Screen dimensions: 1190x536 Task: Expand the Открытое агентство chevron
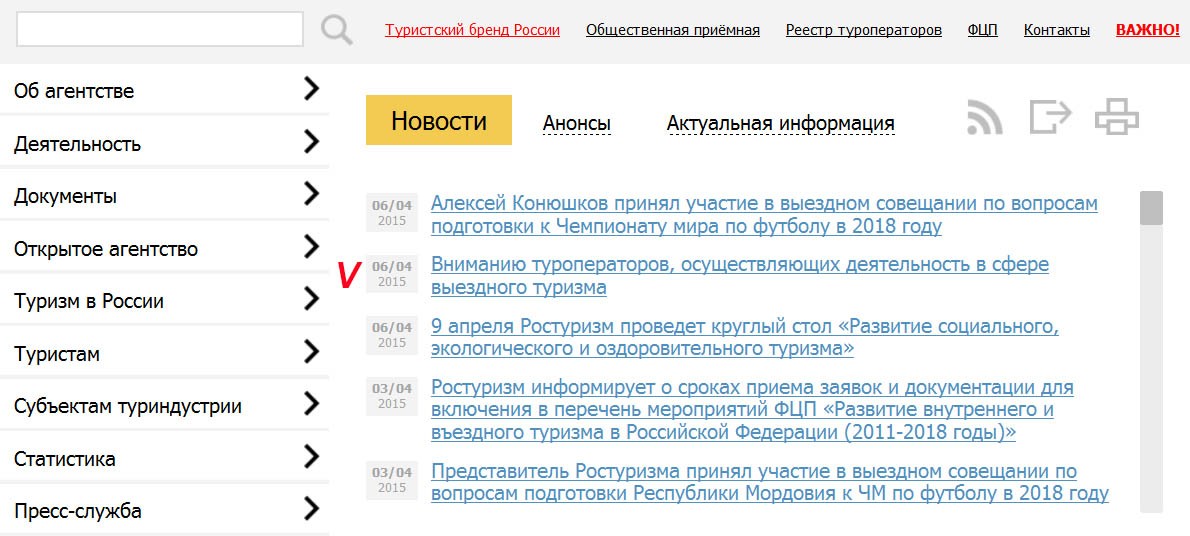tap(311, 247)
